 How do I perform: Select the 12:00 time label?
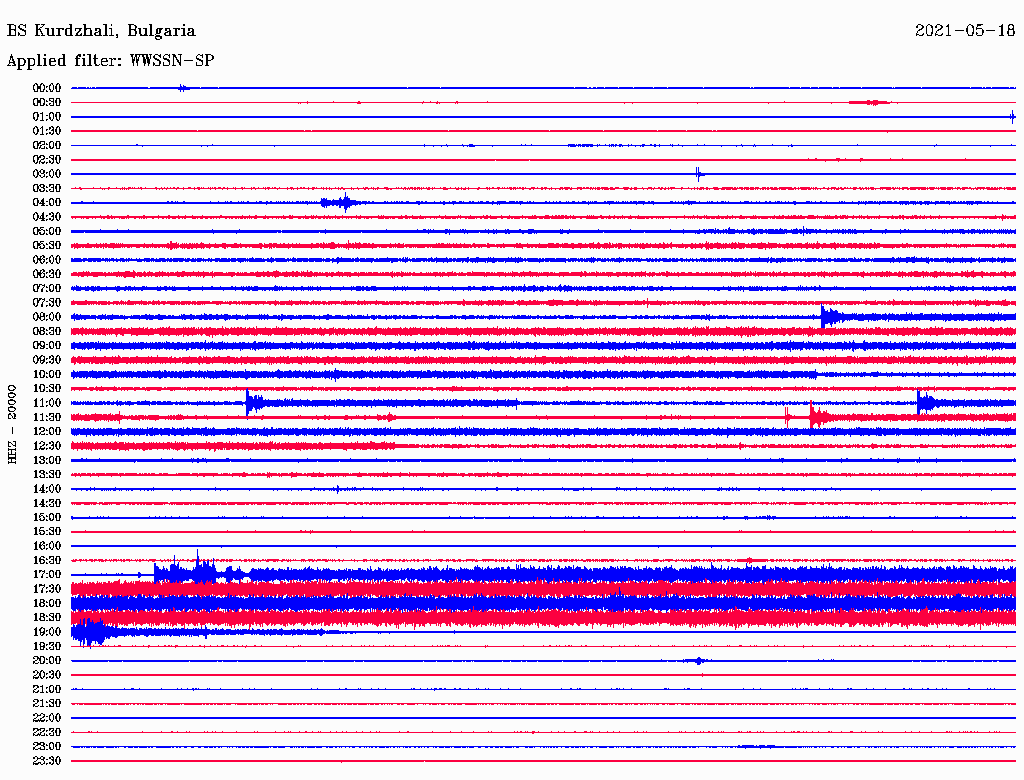[47, 431]
